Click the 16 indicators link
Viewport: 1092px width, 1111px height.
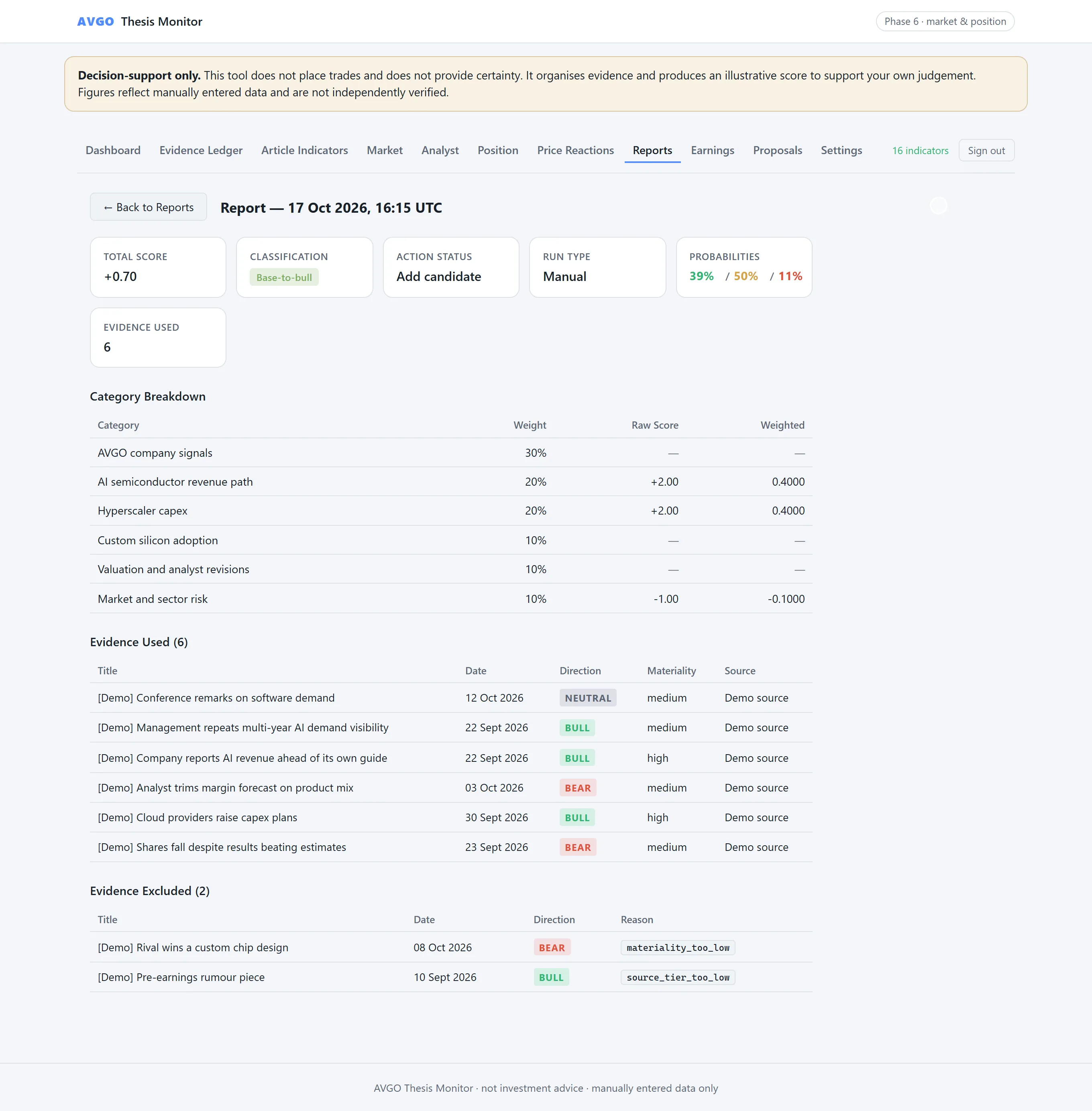(920, 151)
